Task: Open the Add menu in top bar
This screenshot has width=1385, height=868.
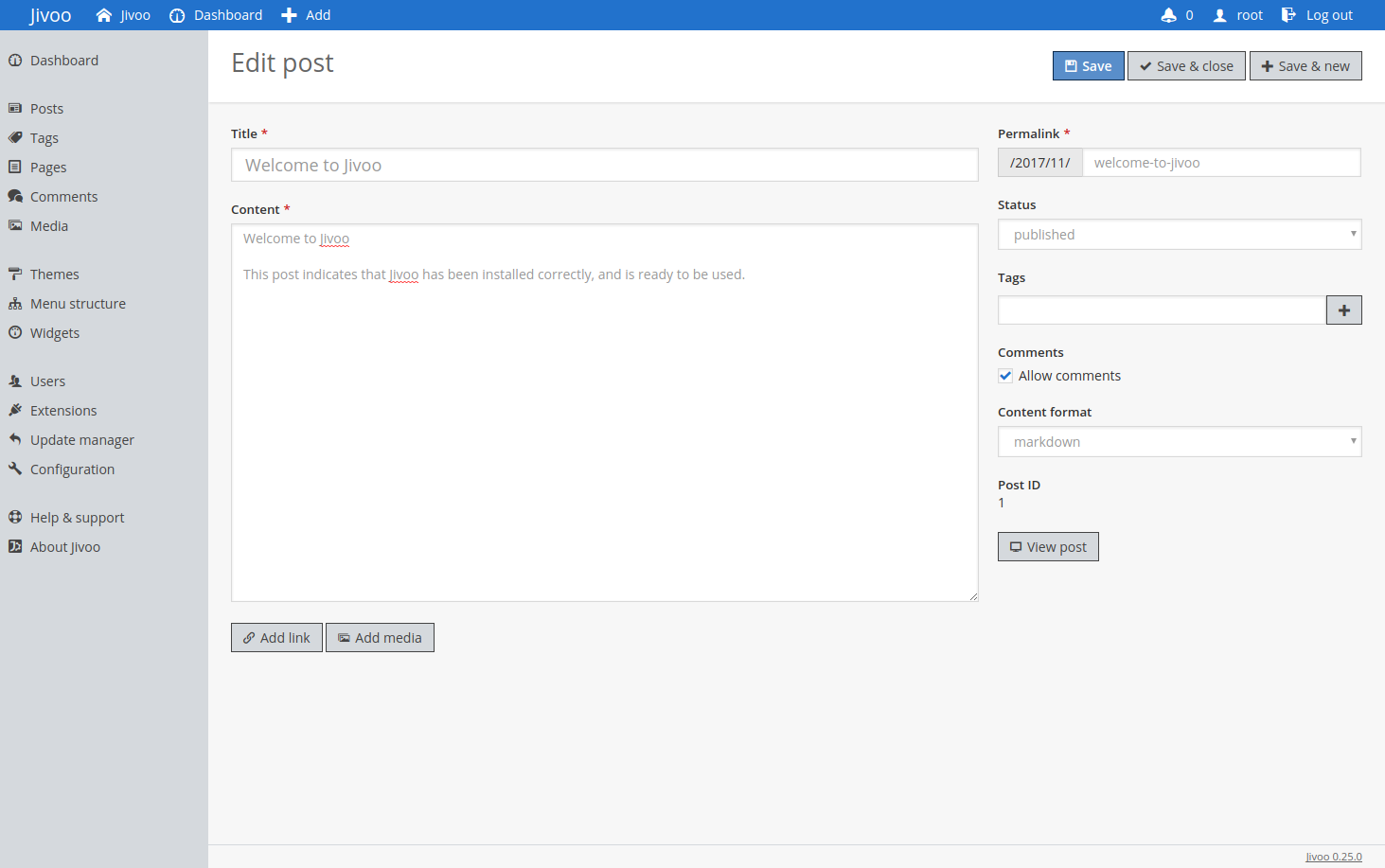Action: [x=306, y=15]
